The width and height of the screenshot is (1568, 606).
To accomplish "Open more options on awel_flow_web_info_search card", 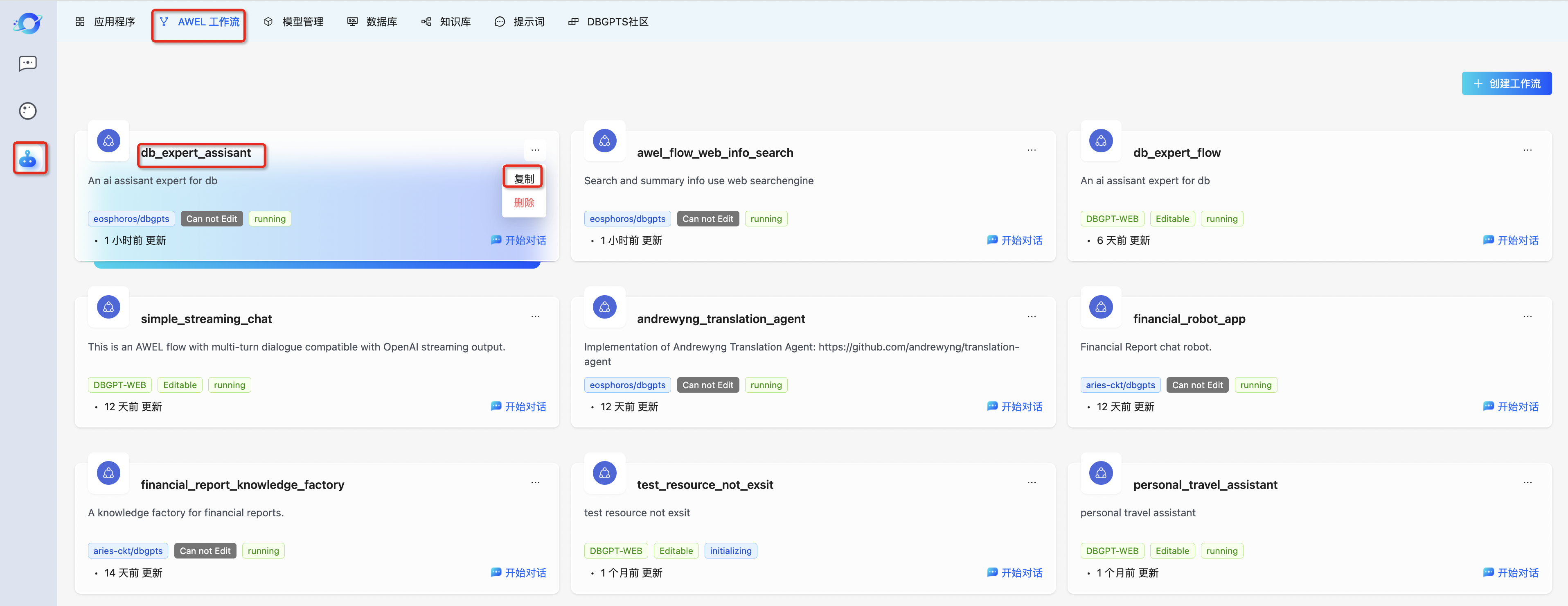I will (1031, 150).
